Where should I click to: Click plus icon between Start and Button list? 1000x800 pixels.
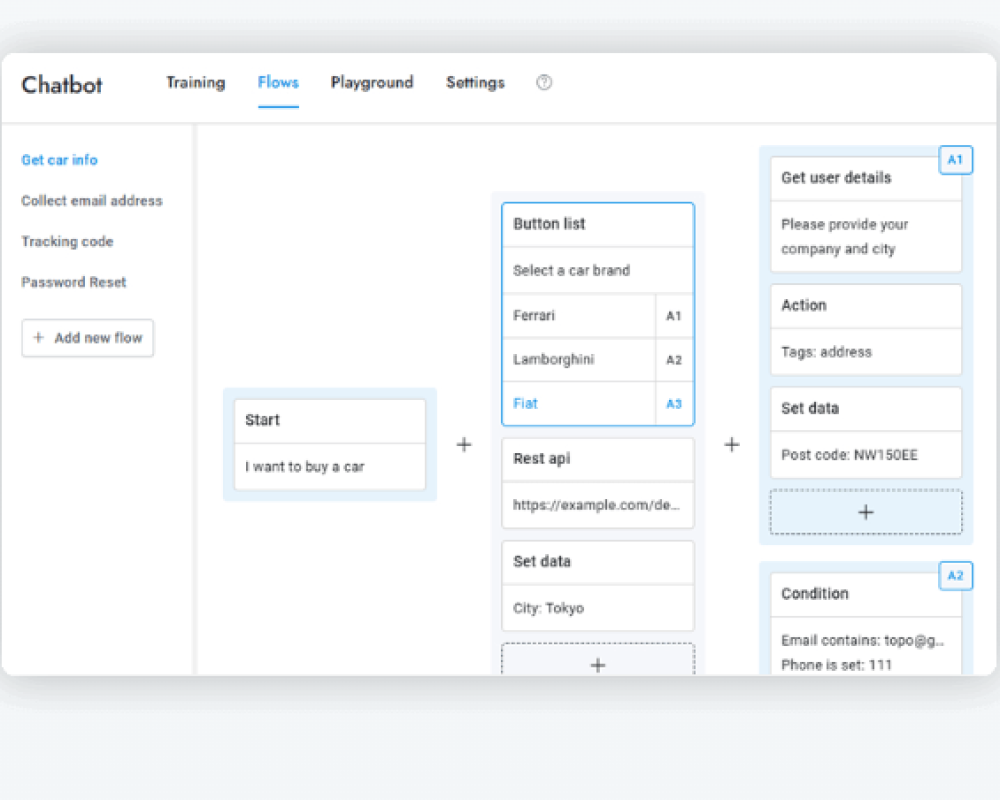(464, 445)
